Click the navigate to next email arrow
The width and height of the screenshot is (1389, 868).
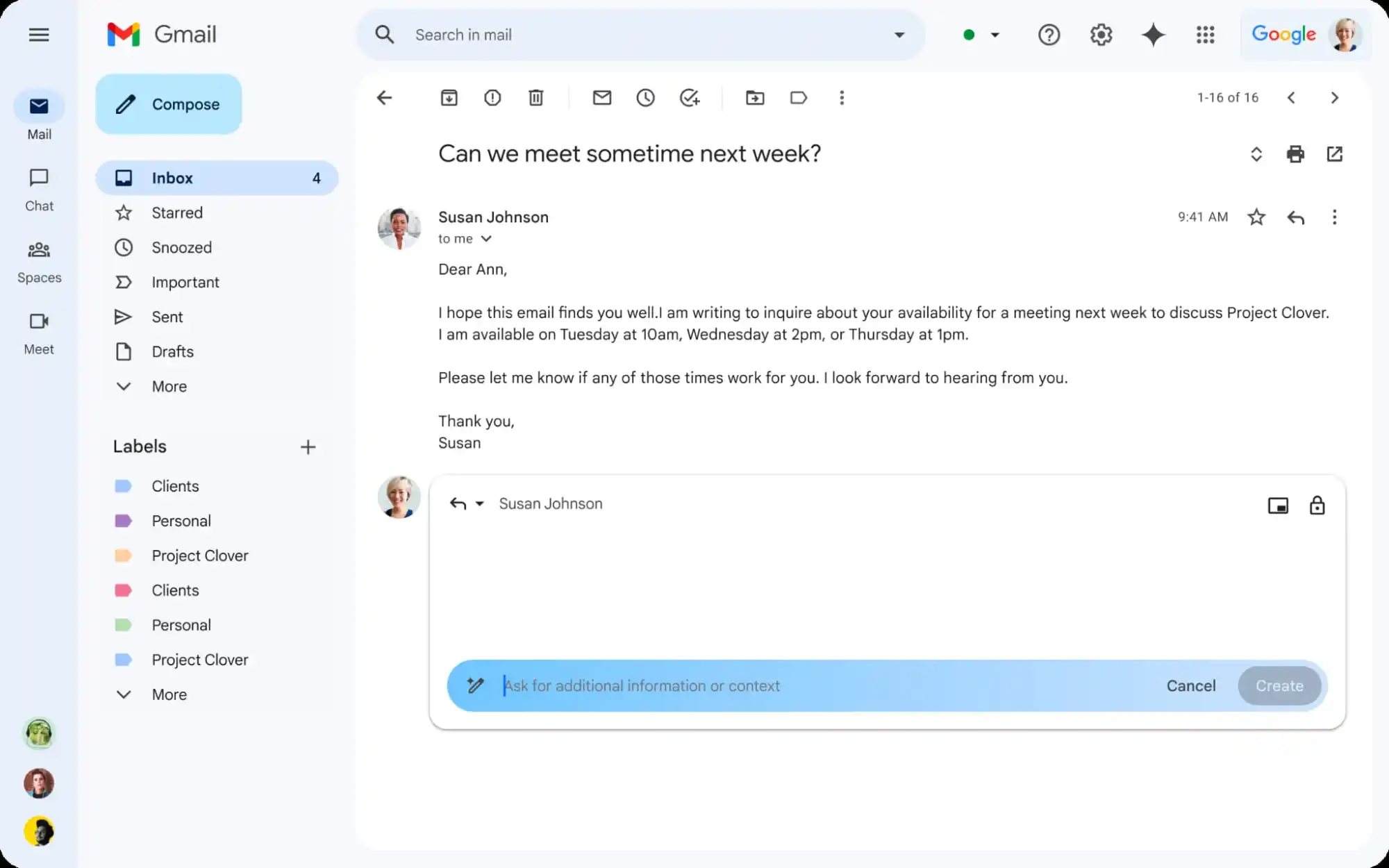(1335, 97)
